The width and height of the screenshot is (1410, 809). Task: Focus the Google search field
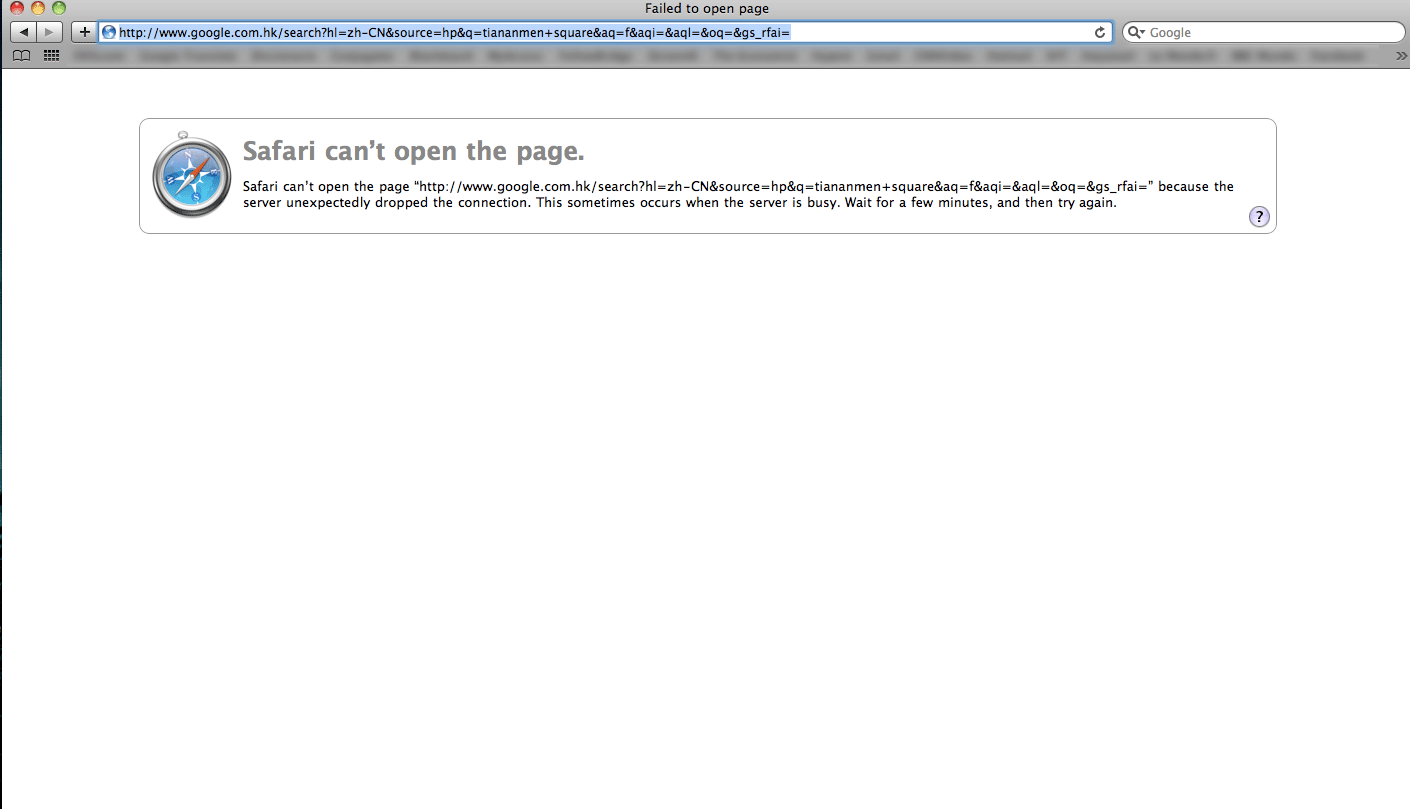tap(1270, 32)
